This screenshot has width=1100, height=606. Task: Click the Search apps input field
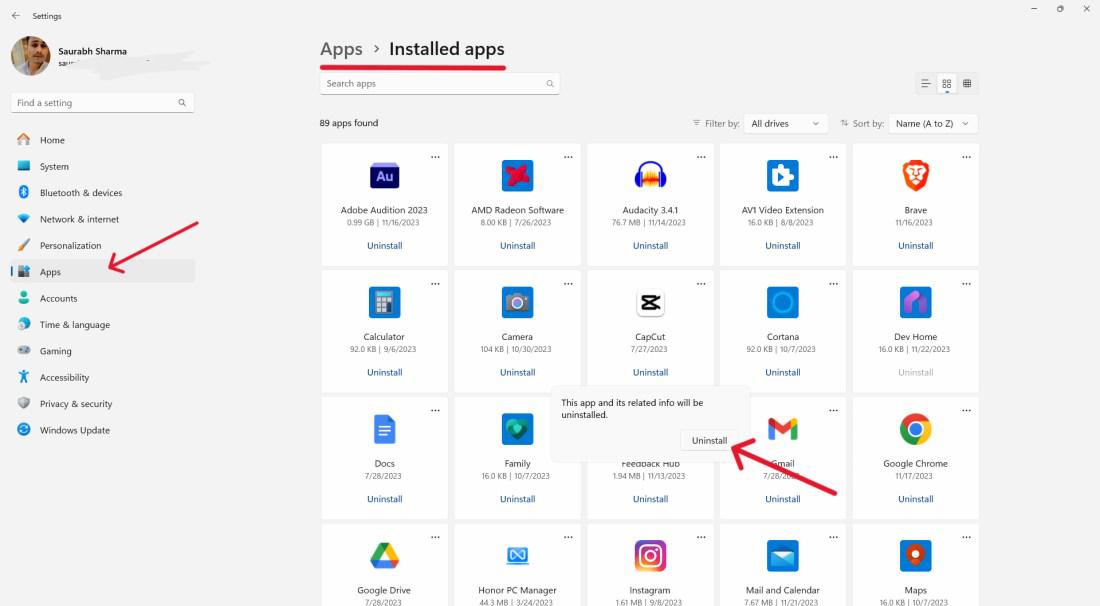439,83
